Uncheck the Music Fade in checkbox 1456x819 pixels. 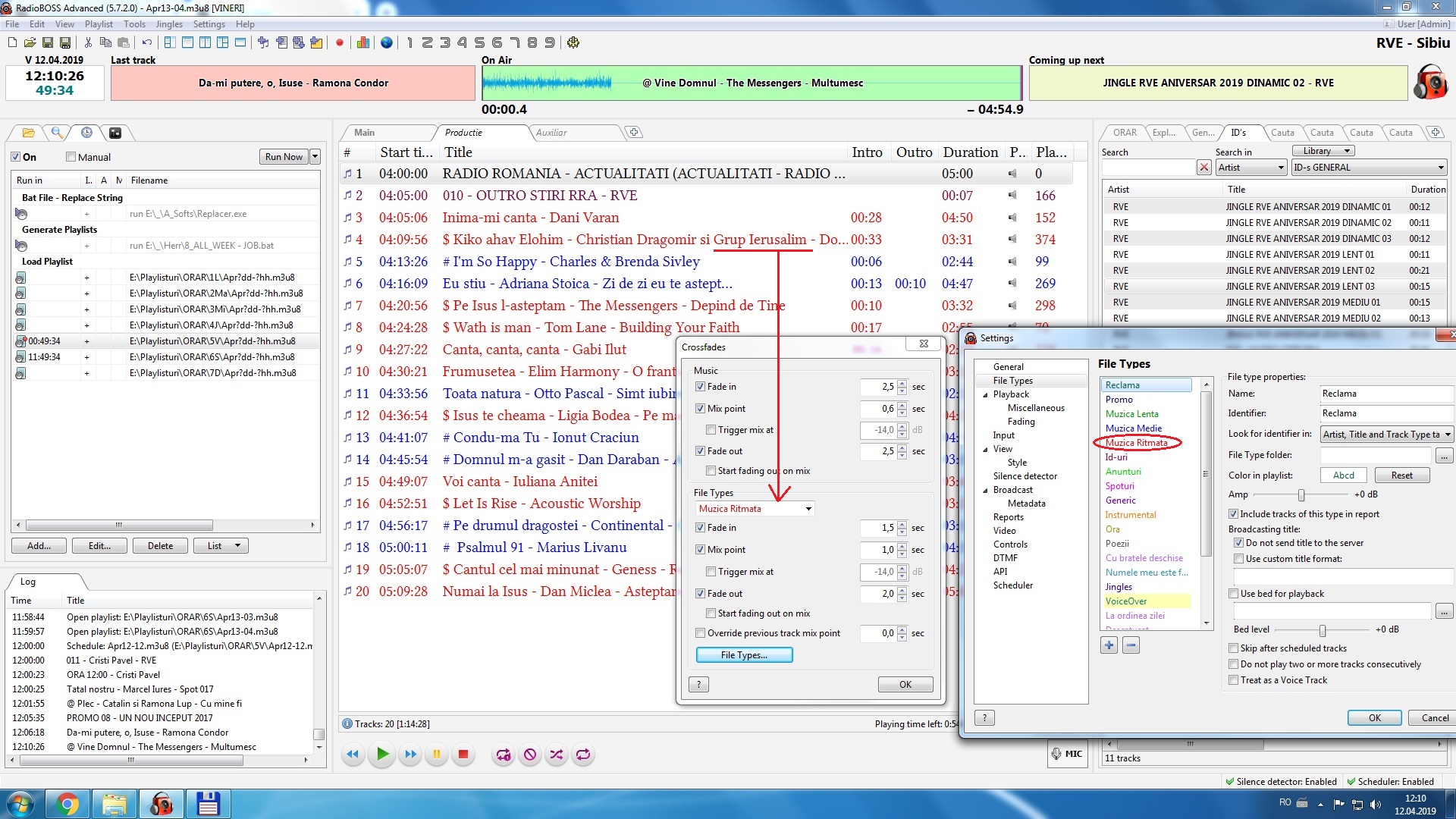(701, 387)
